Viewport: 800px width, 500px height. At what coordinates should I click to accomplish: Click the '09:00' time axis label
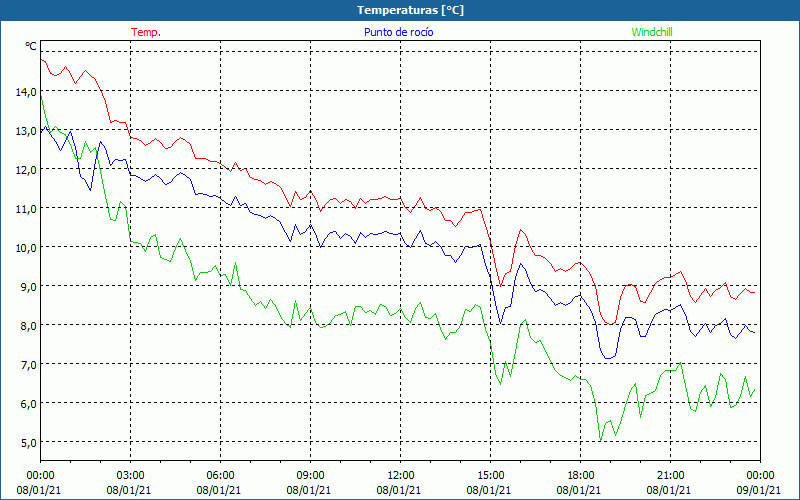(310, 476)
